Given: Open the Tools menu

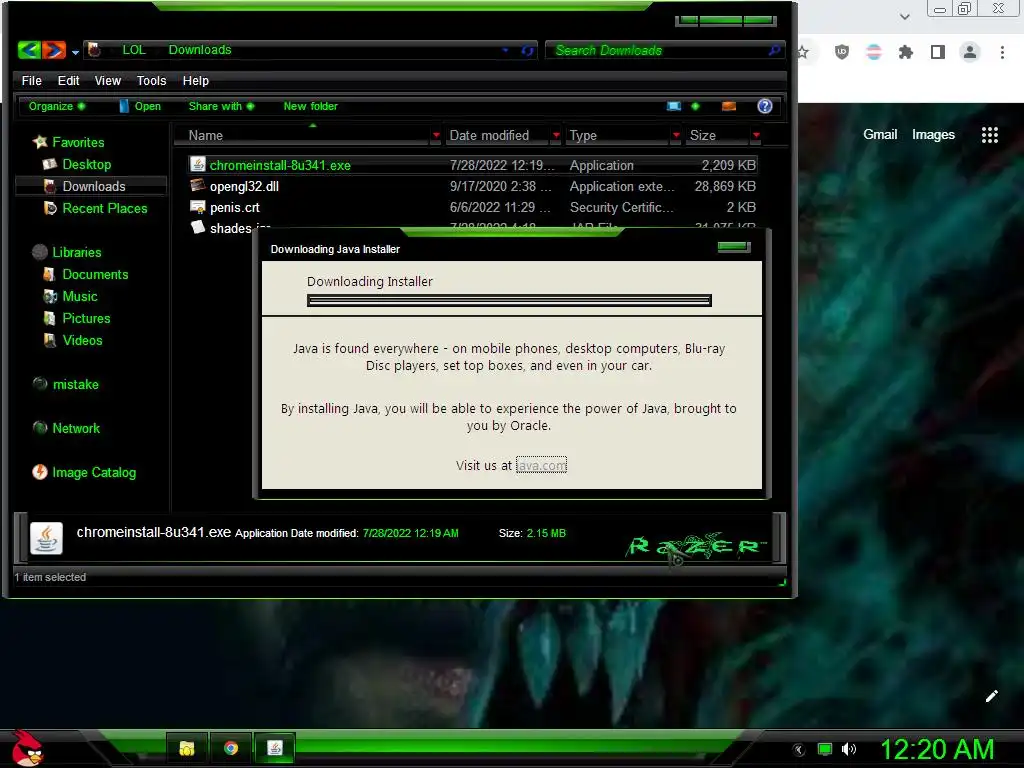Looking at the screenshot, I should pos(152,80).
